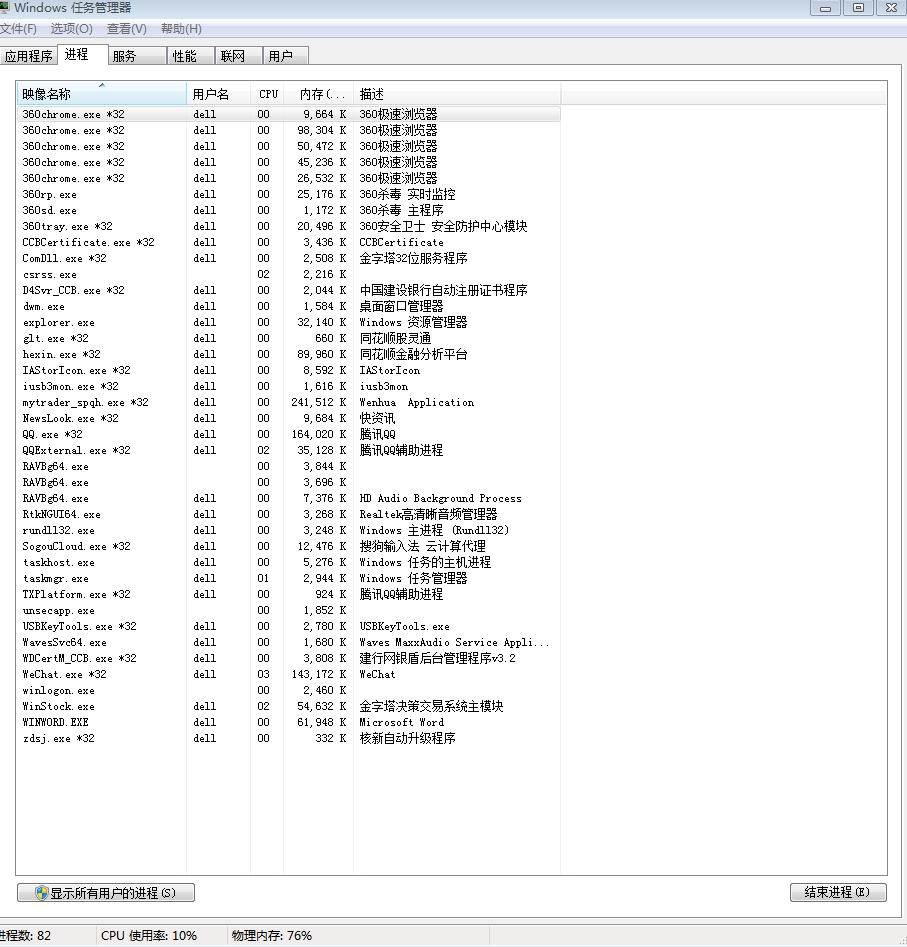Switch to the 联网 tab

pos(239,56)
